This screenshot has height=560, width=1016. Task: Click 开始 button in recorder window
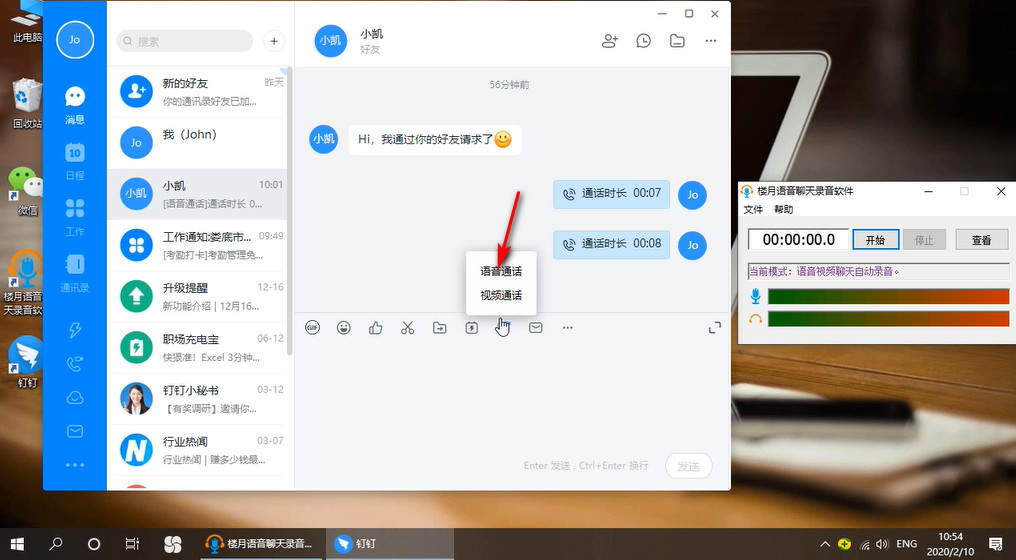tap(875, 239)
